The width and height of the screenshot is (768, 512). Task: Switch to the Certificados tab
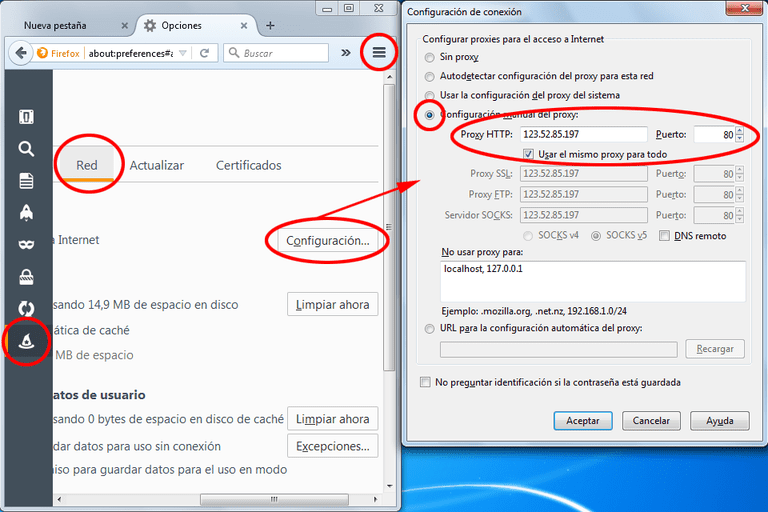point(249,166)
